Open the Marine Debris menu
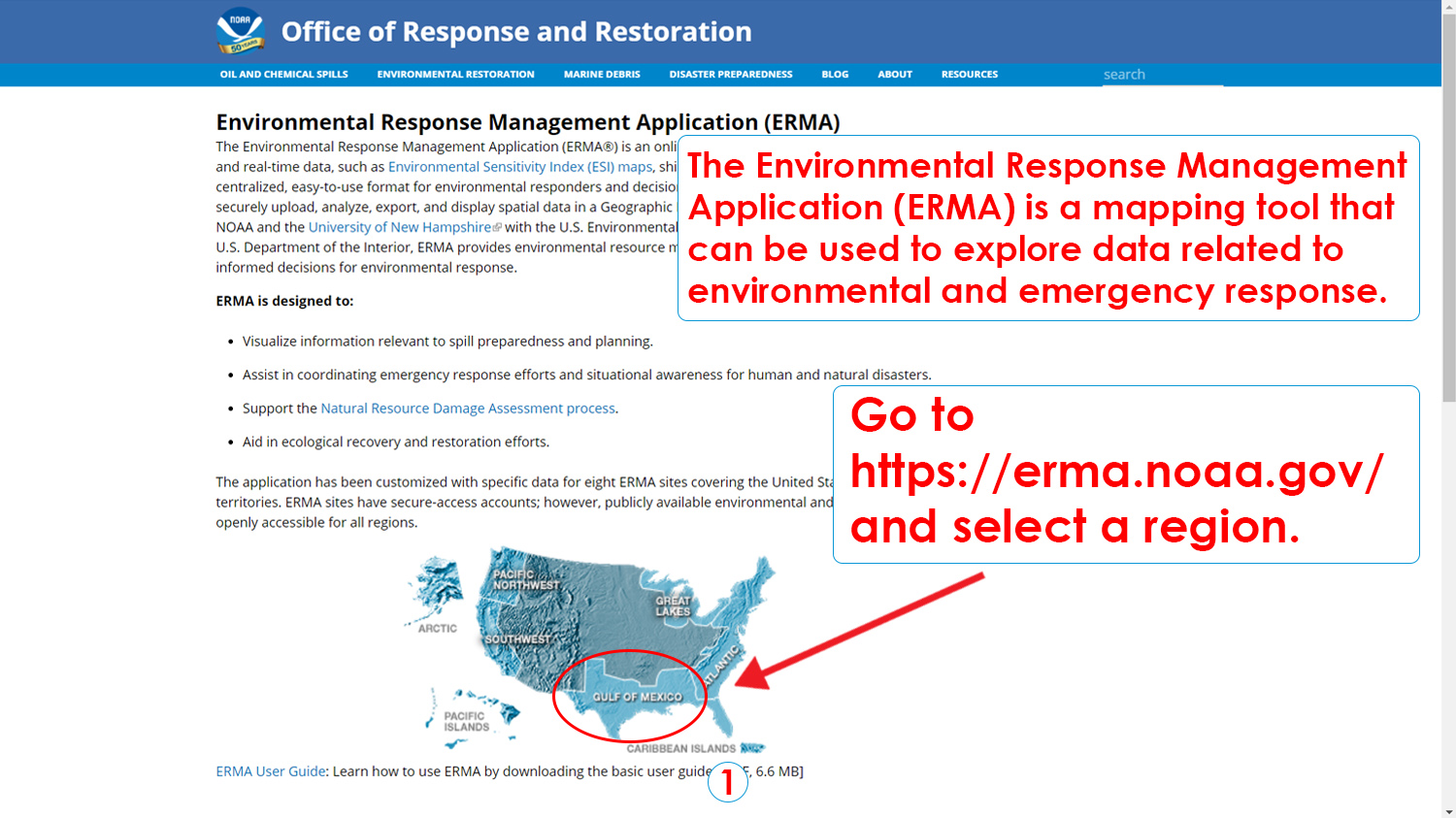This screenshot has width=1456, height=818. click(601, 74)
